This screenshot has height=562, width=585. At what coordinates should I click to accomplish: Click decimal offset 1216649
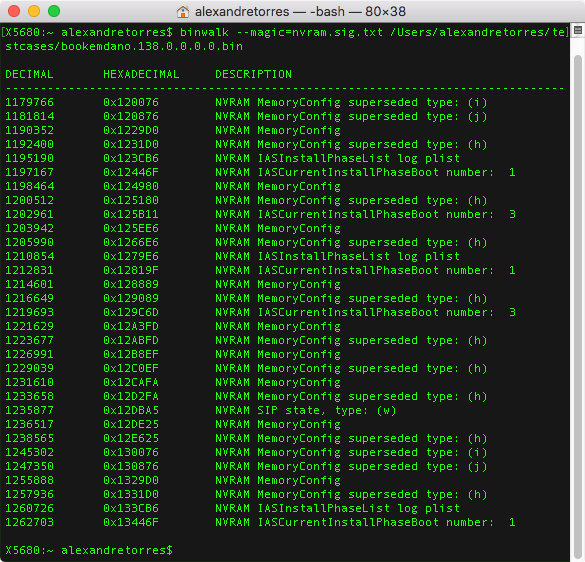tap(29, 298)
